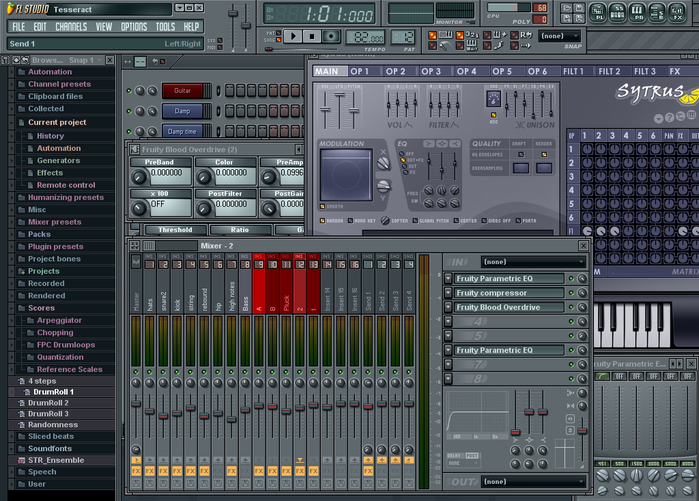This screenshot has width=699, height=501.
Task: Open the Mixer via FX button
Action: coord(677,12)
